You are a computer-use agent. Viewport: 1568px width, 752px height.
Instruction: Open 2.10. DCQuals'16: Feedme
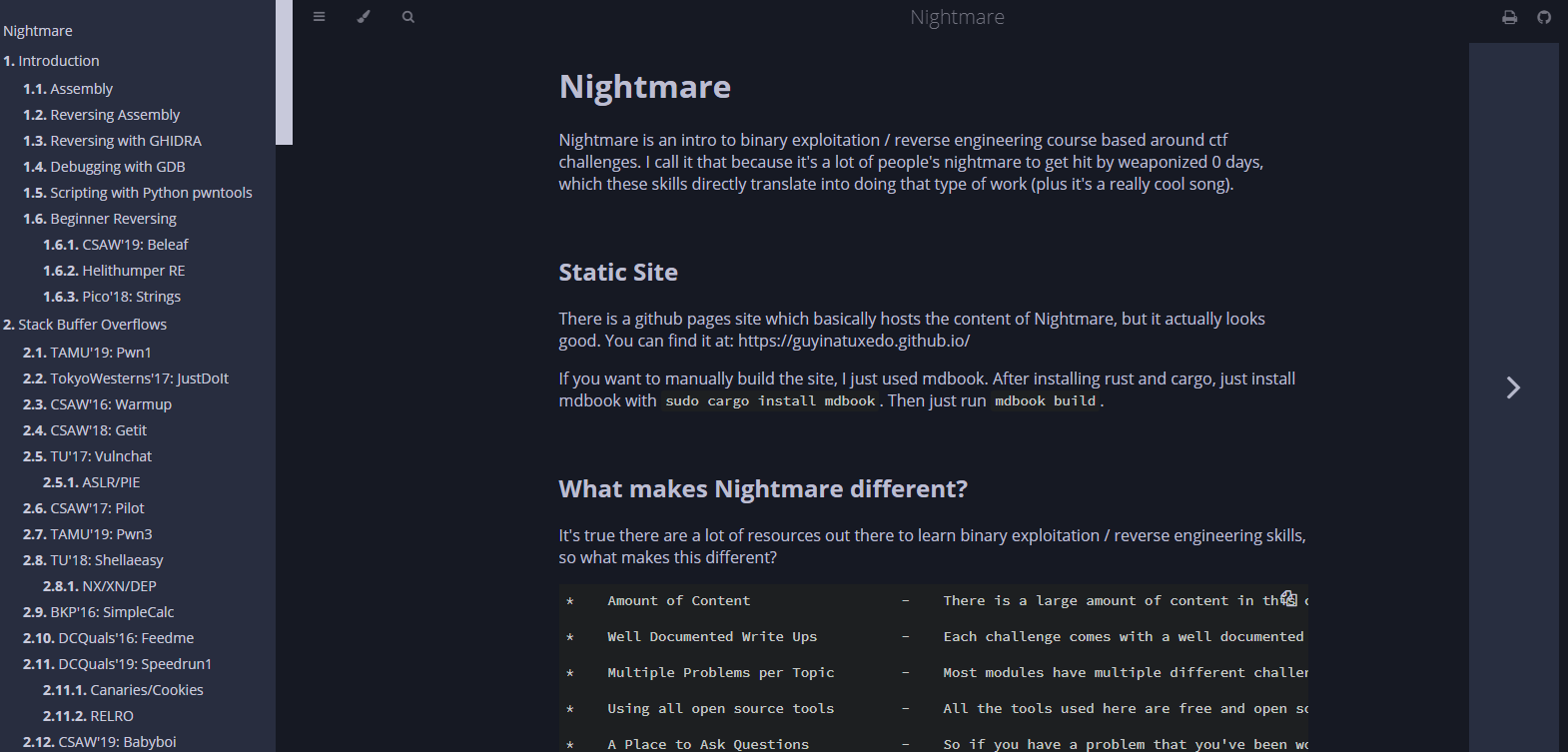[109, 638]
